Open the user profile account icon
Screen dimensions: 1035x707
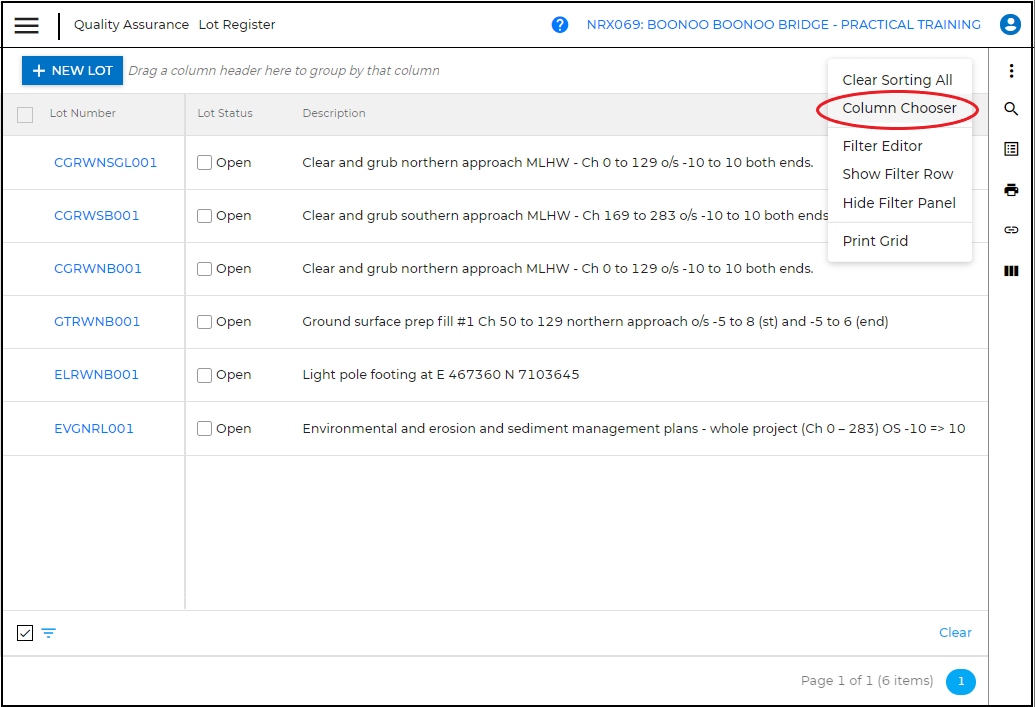pyautogui.click(x=1010, y=25)
